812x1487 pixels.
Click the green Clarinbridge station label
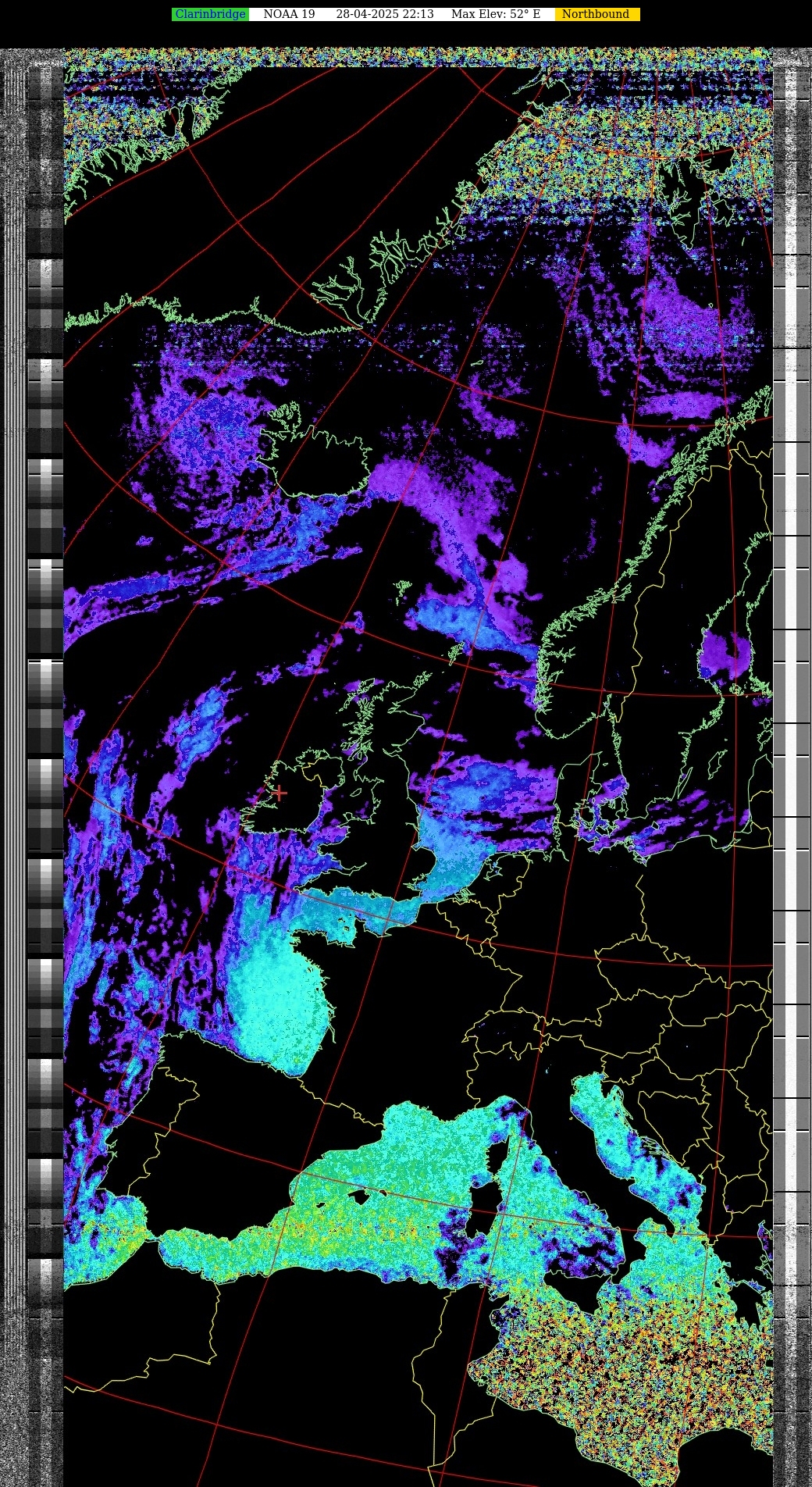(210, 14)
